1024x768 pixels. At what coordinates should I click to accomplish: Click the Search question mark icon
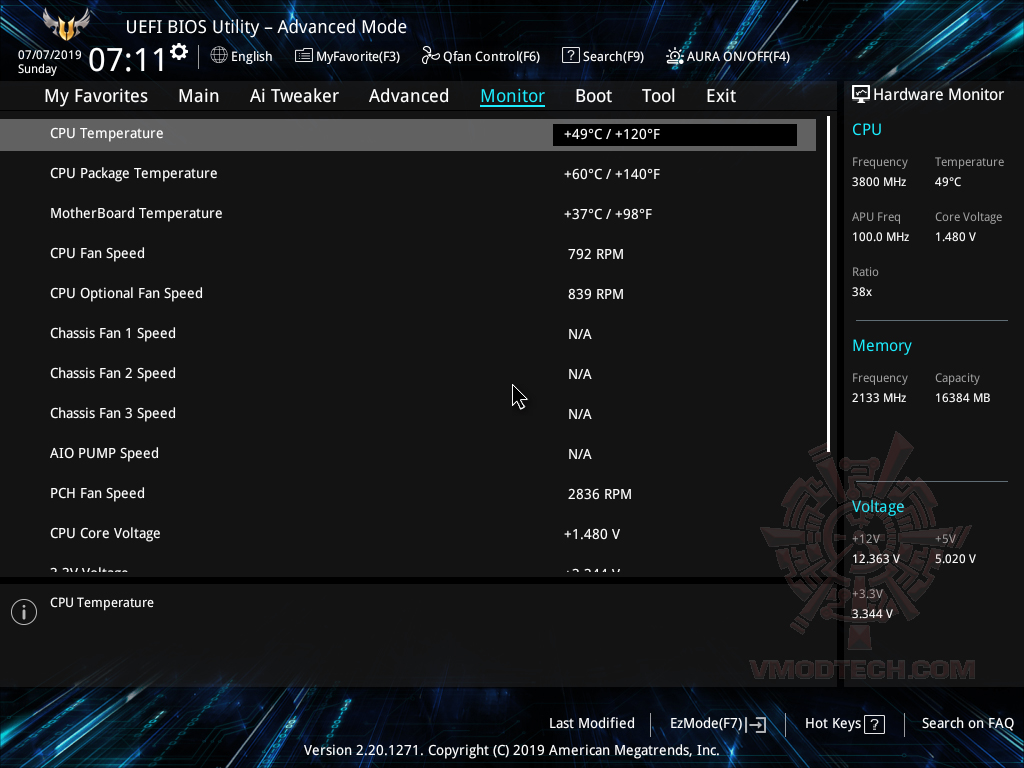click(570, 56)
